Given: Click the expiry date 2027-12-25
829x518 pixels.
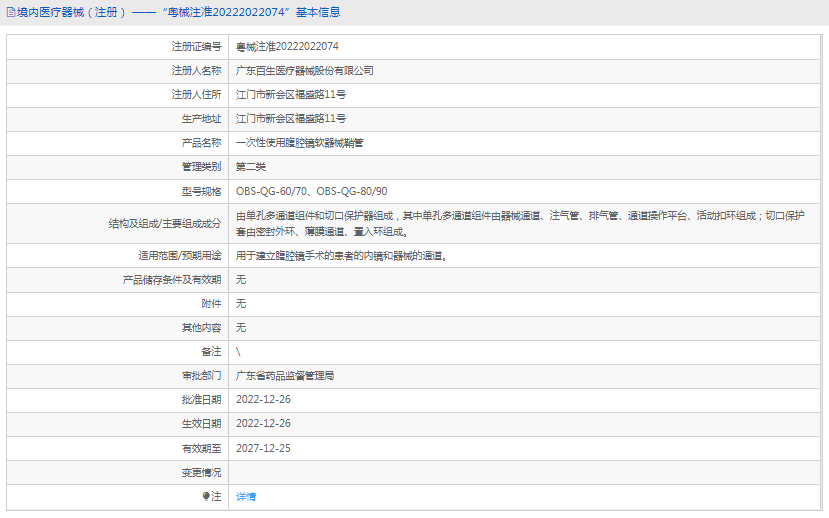Looking at the screenshot, I should click(263, 448).
